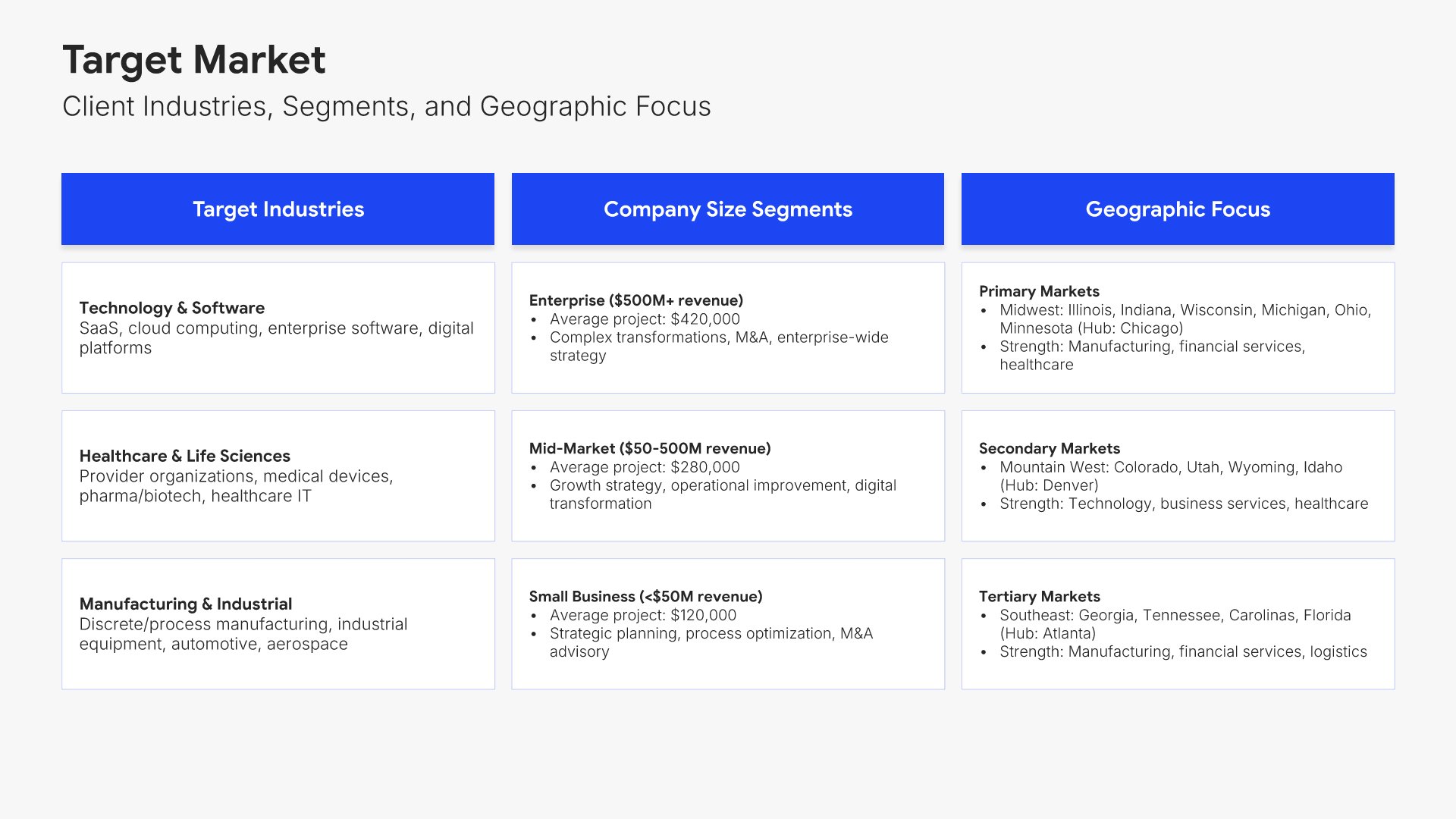This screenshot has width=1456, height=819.
Task: Click the Small Business (<$50M revenue) heading
Action: tap(645, 596)
